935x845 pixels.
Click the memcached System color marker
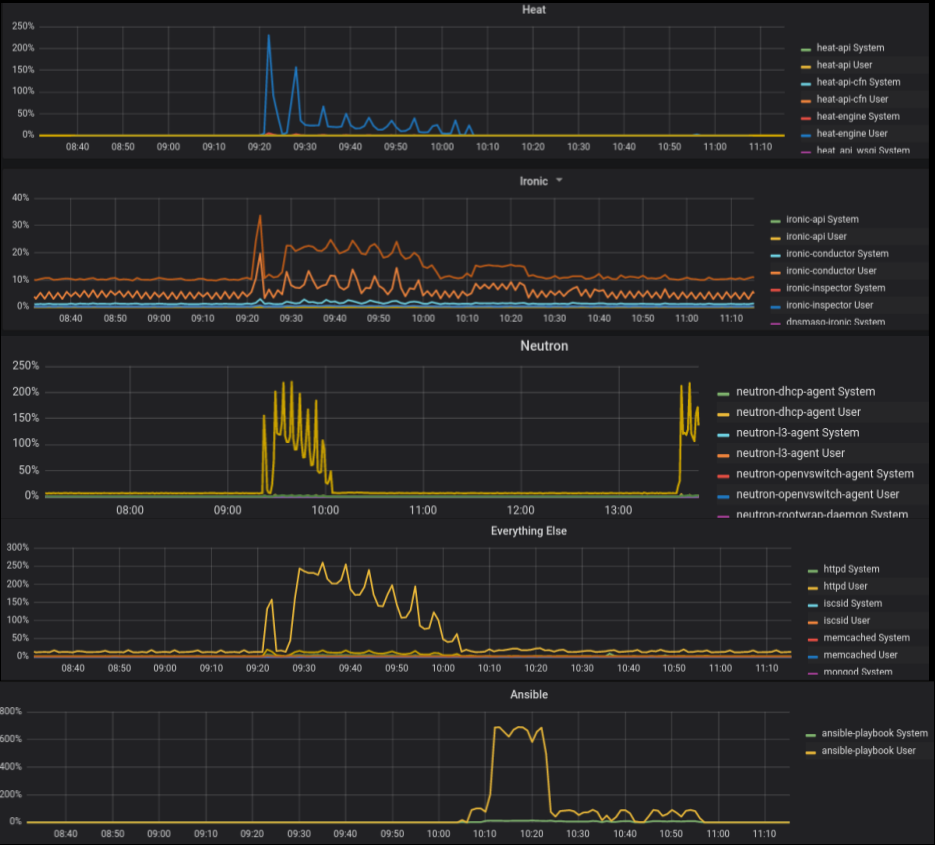coord(811,638)
